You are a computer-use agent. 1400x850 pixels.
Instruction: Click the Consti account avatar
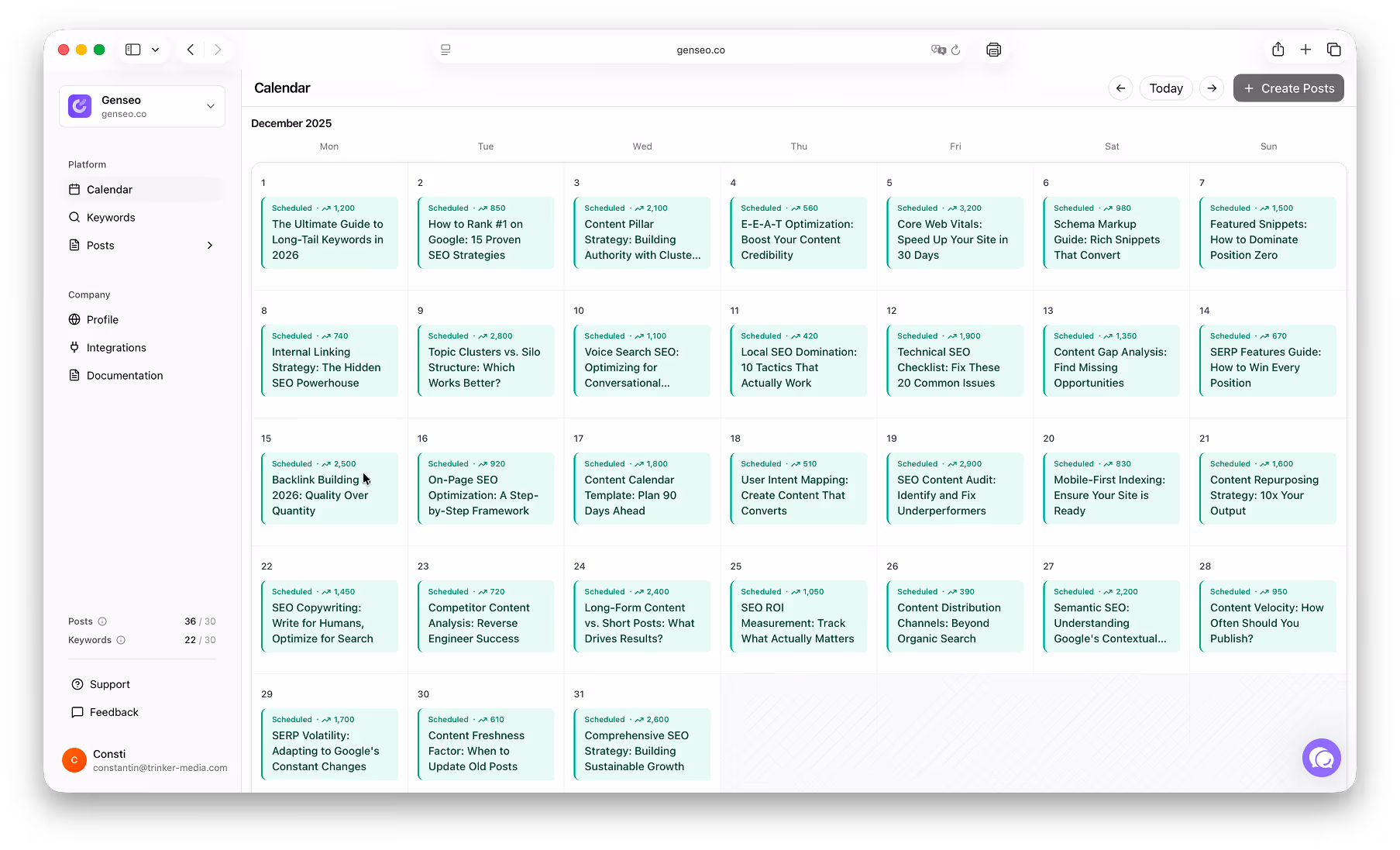[x=74, y=760]
